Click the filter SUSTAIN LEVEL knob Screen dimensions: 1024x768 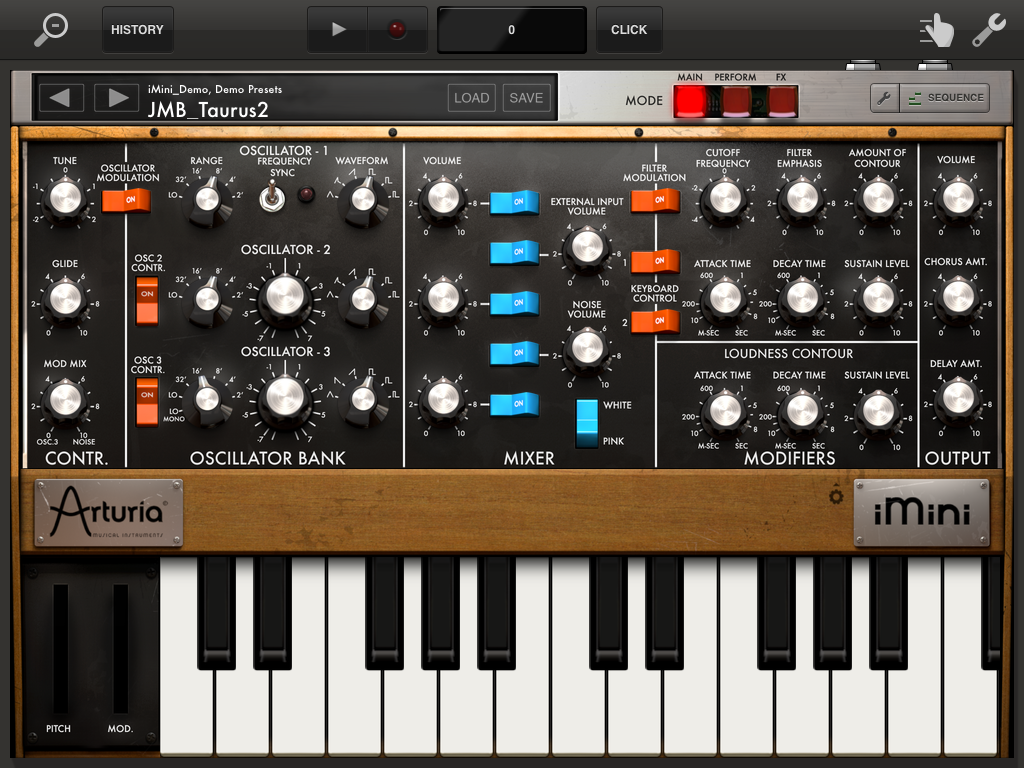coord(878,298)
